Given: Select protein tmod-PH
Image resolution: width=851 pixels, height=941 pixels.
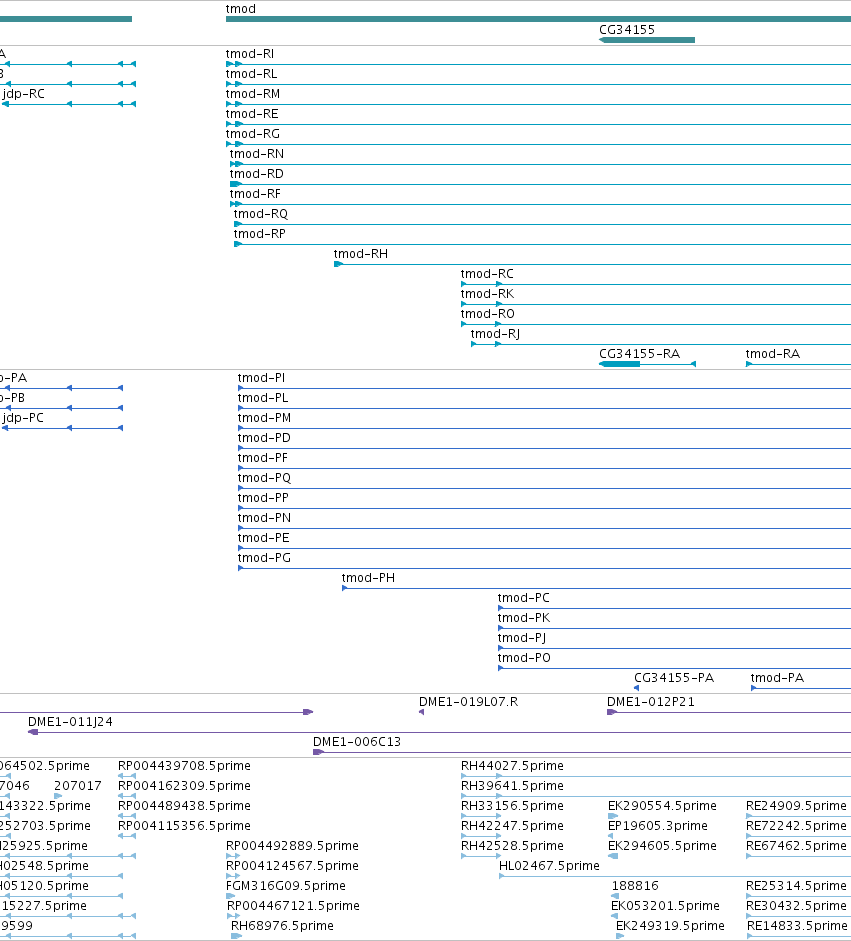Looking at the screenshot, I should [368, 578].
